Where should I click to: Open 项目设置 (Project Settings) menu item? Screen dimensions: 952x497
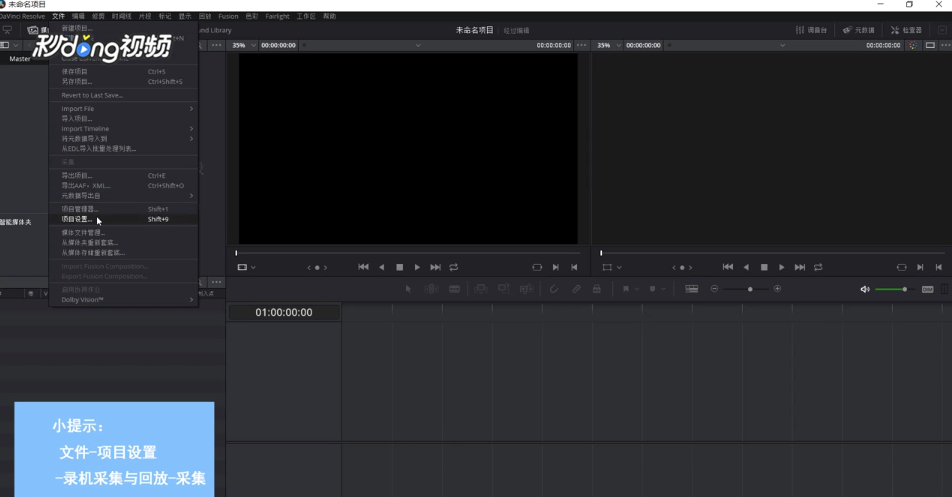coord(123,219)
